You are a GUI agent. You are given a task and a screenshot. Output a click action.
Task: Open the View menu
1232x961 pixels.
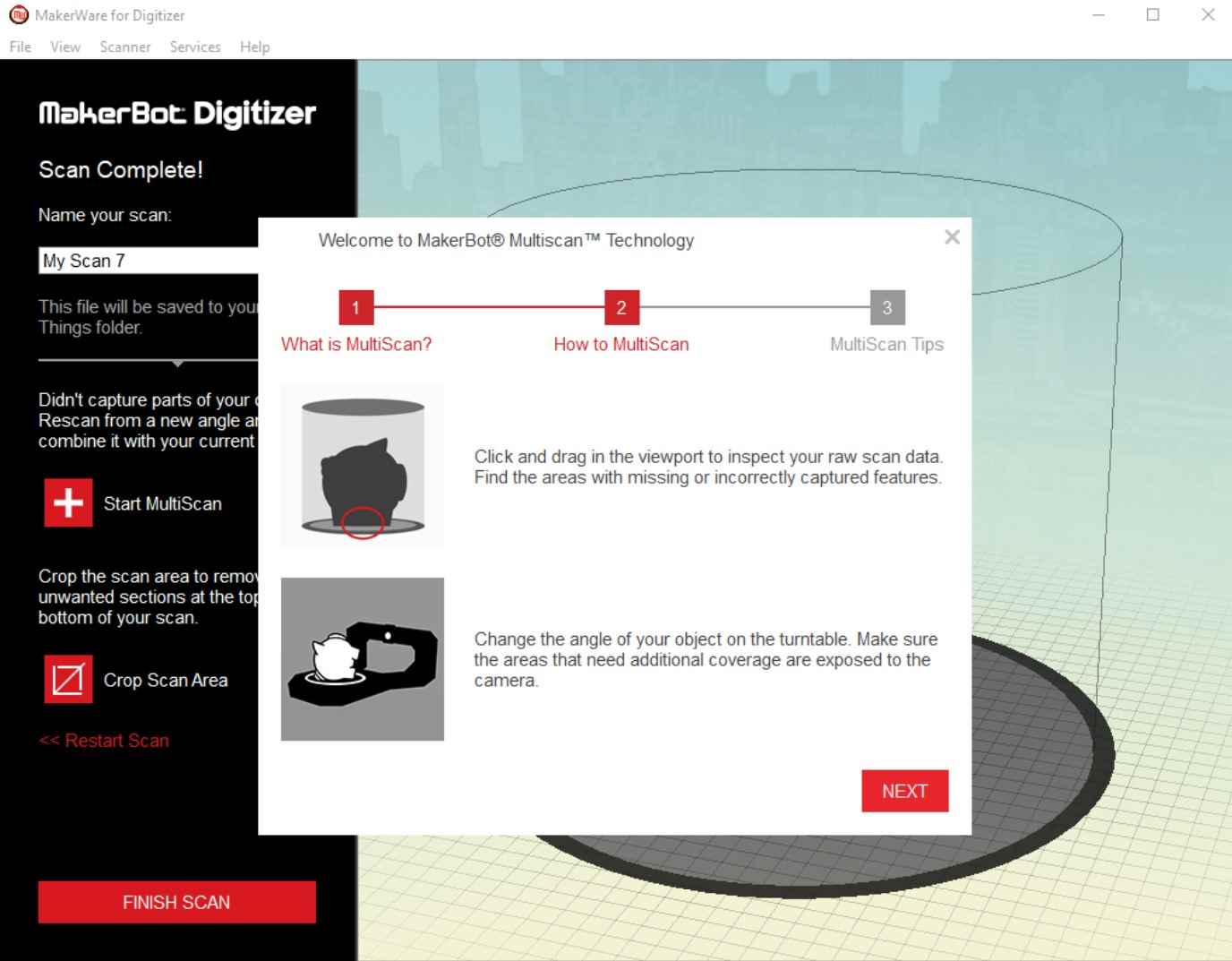(65, 47)
